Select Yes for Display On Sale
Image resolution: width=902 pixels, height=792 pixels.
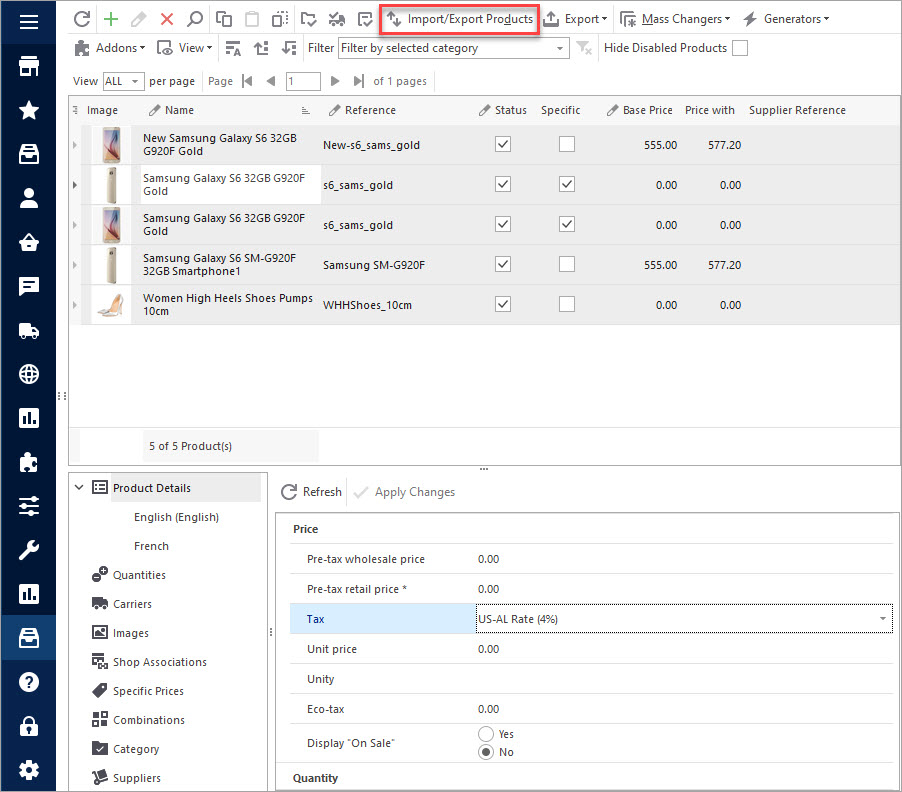[x=486, y=734]
